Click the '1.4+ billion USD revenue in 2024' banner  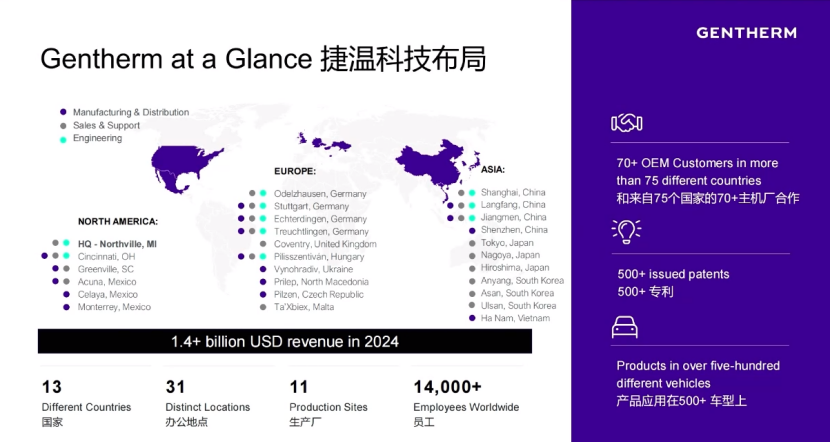pos(285,341)
